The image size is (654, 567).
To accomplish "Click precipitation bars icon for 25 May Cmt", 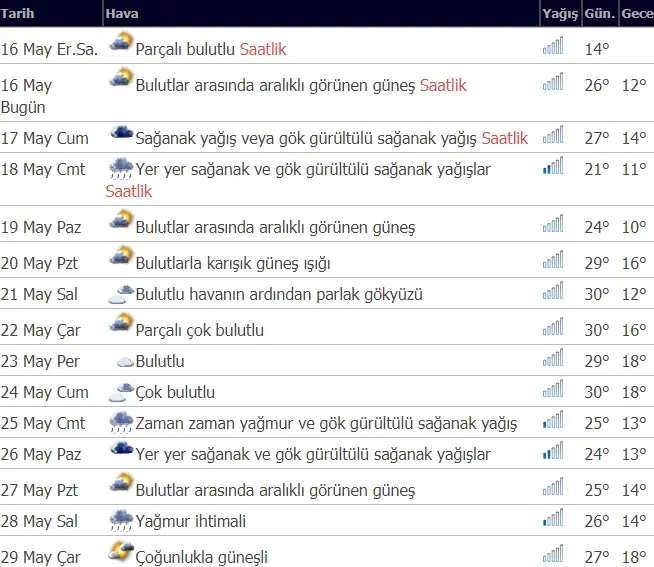I will (x=553, y=419).
